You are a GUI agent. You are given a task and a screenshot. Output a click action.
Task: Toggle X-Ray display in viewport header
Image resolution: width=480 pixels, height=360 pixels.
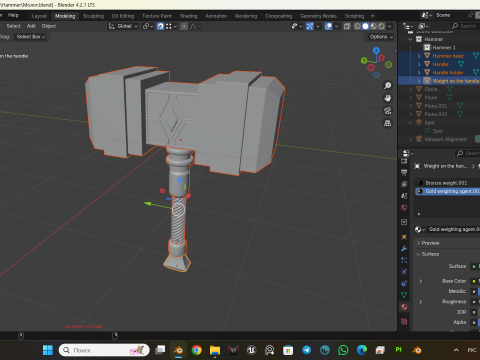pyautogui.click(x=347, y=26)
